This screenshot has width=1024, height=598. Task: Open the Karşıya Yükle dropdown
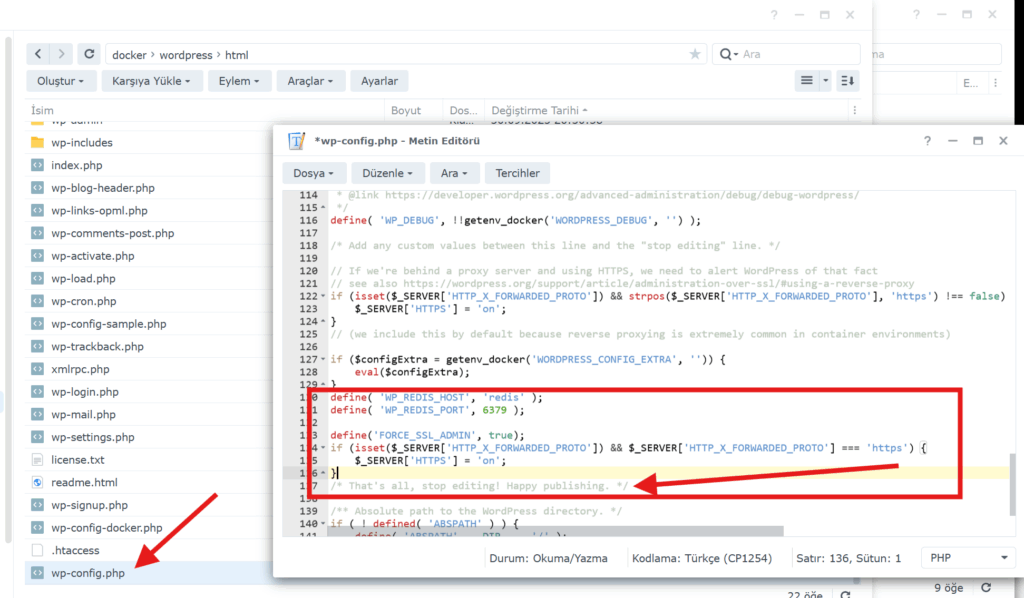[152, 81]
